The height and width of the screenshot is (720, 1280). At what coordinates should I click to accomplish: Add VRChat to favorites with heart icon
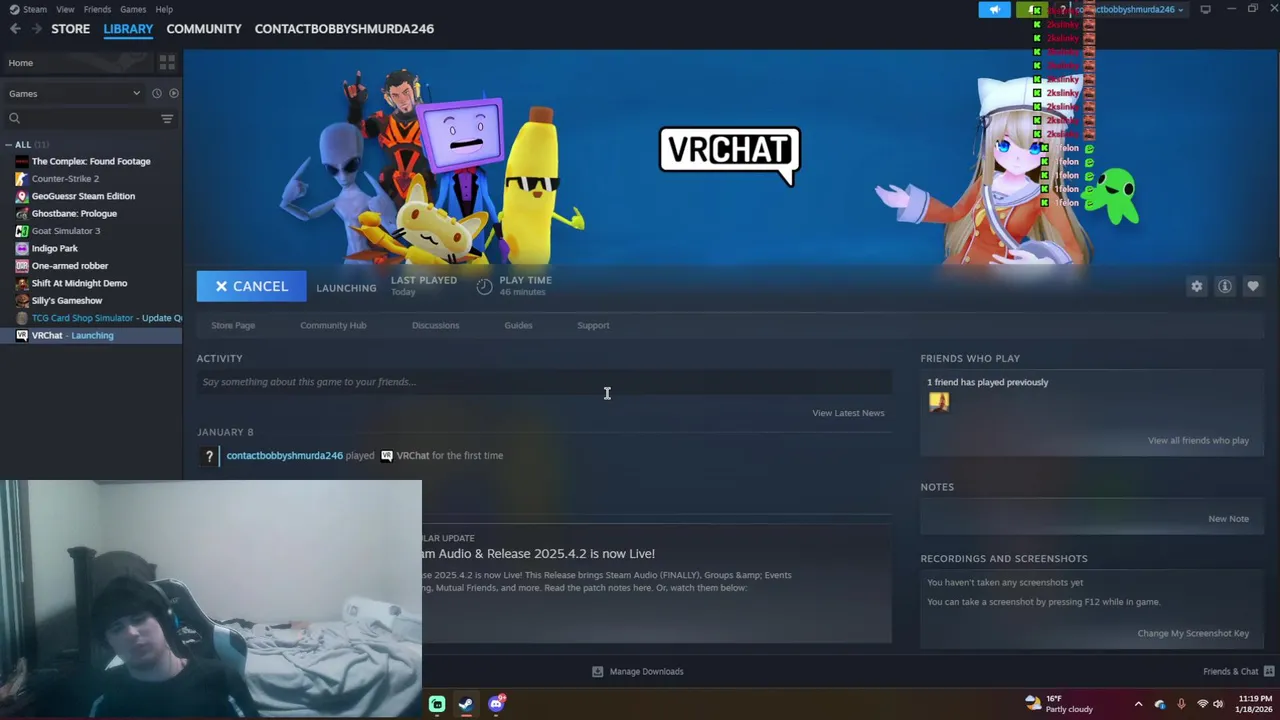(1252, 286)
